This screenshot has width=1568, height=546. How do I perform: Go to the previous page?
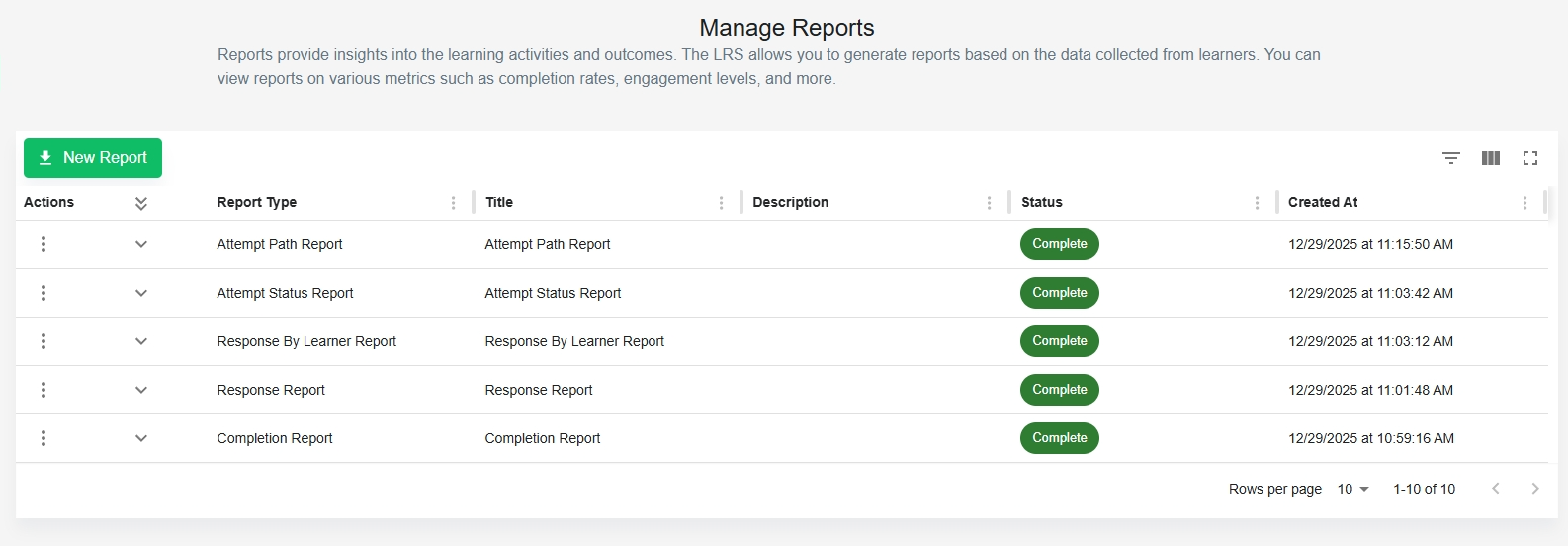click(x=1496, y=489)
